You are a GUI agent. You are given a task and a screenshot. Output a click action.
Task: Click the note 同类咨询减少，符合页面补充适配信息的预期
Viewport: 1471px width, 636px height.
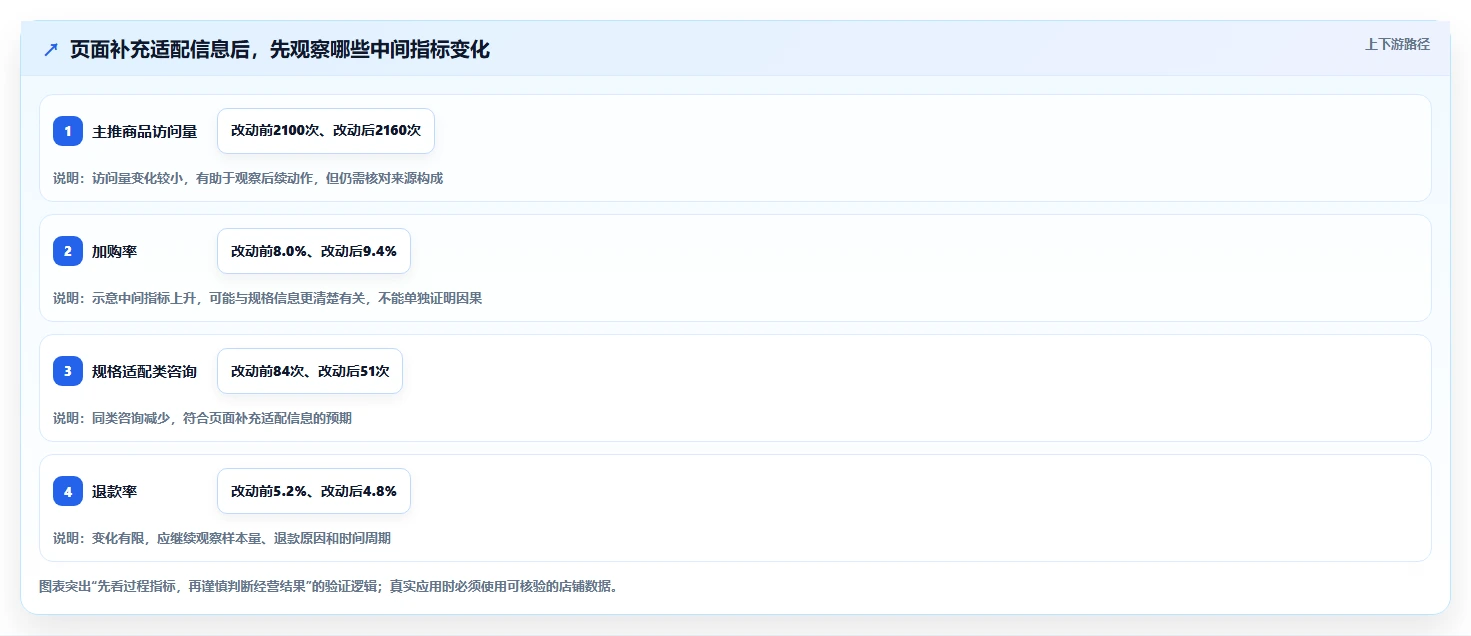pos(202,418)
